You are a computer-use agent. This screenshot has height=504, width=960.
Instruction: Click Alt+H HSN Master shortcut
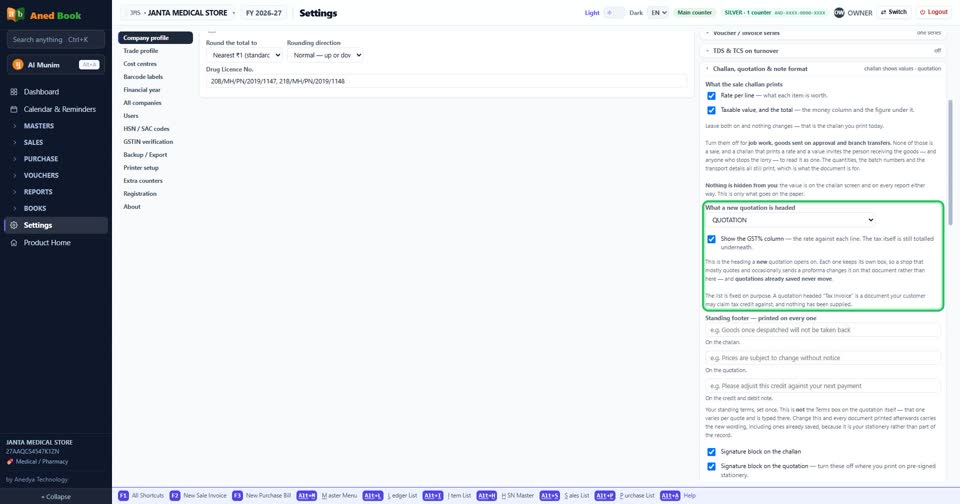505,495
